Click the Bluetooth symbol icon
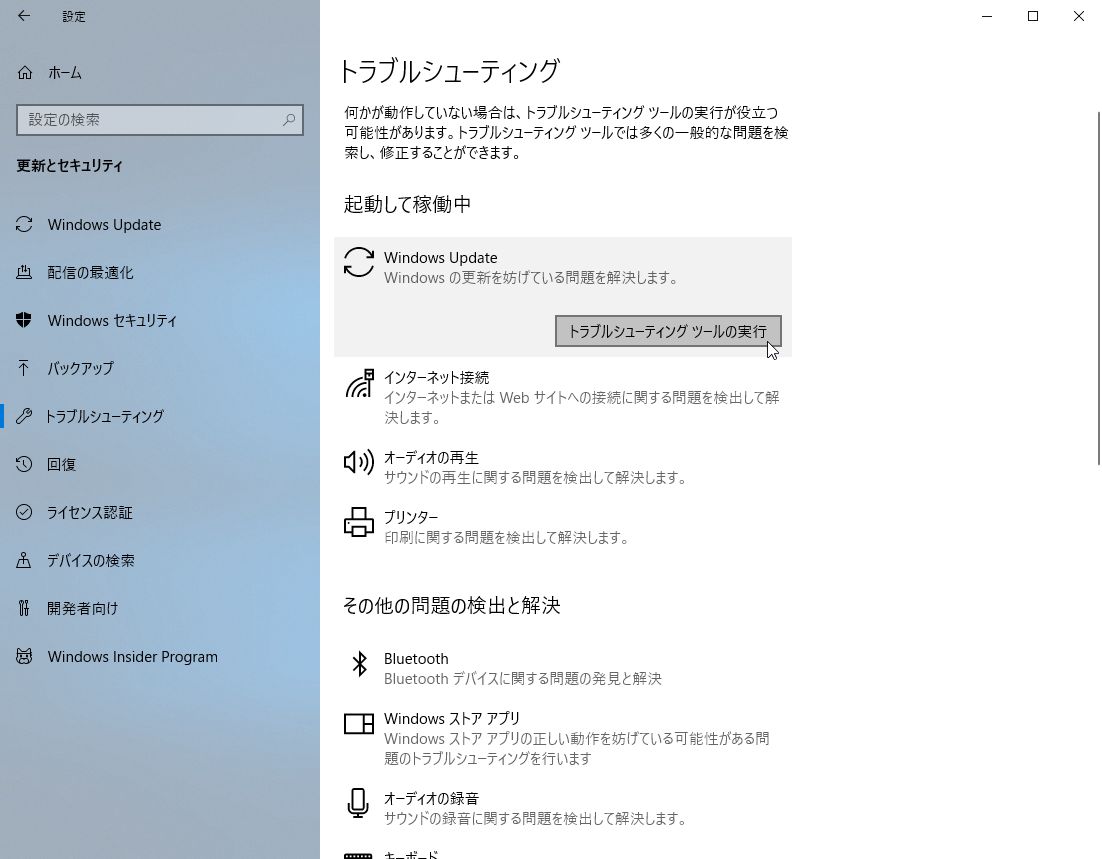The width and height of the screenshot is (1102, 859). point(359,664)
